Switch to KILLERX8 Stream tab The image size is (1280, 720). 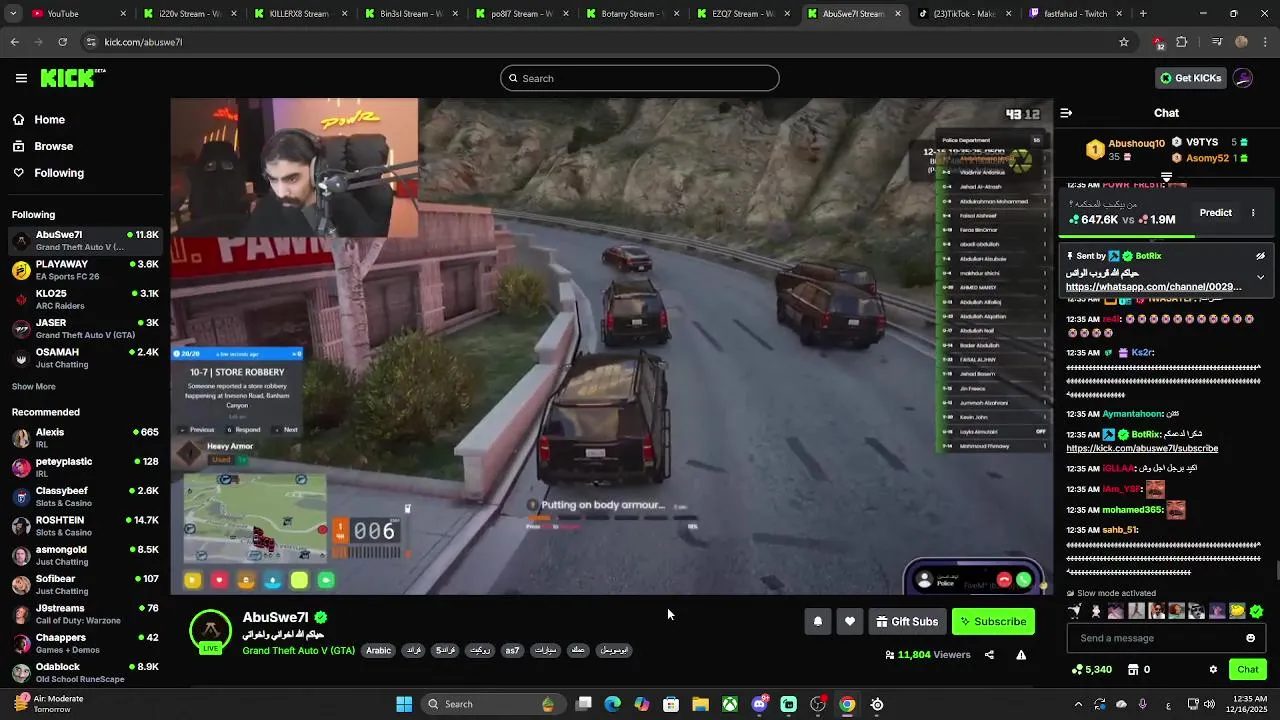[x=300, y=14]
